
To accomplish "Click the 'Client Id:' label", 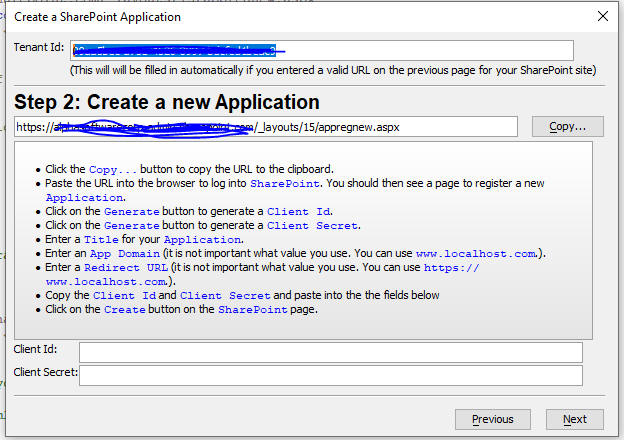I will coord(35,349).
